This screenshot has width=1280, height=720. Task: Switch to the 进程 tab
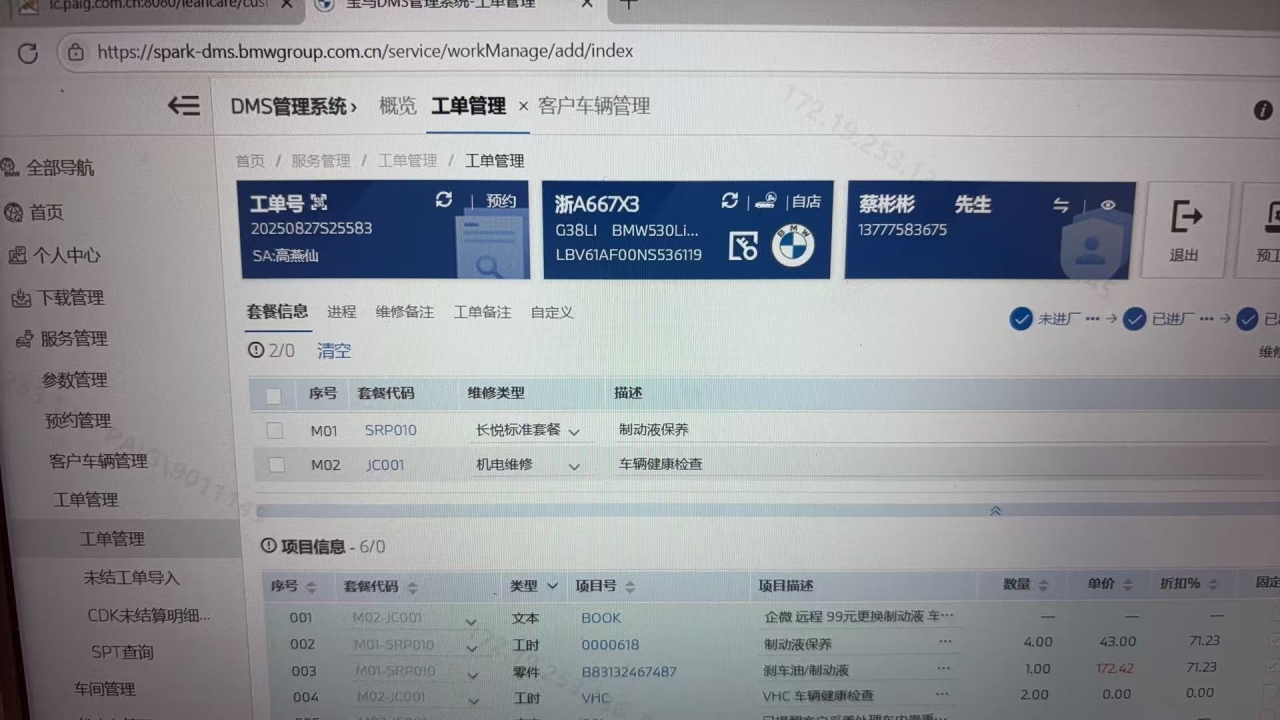341,312
